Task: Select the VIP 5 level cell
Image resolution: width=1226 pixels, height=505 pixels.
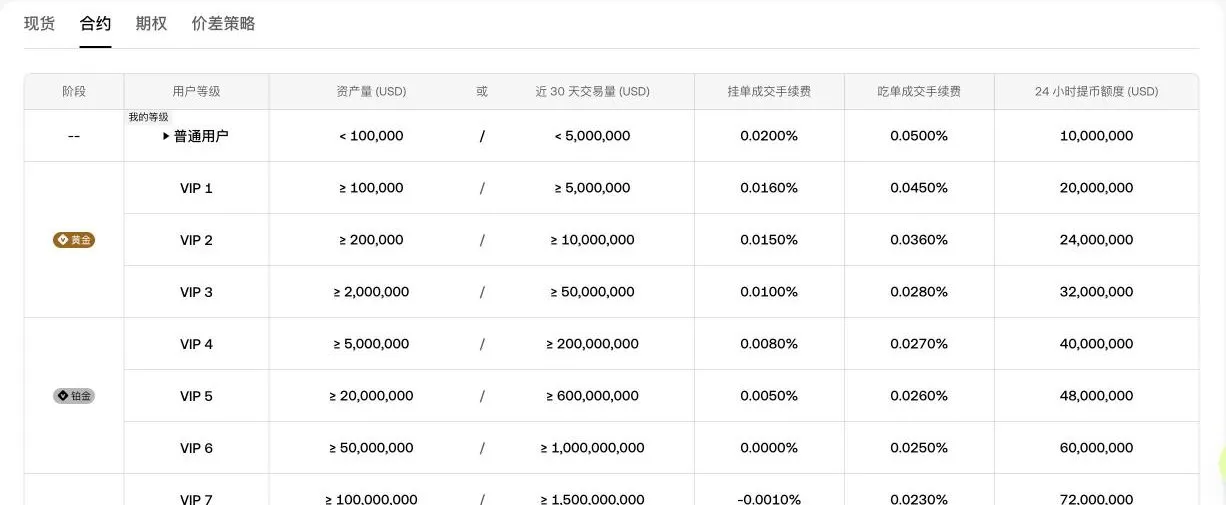Action: (x=196, y=396)
